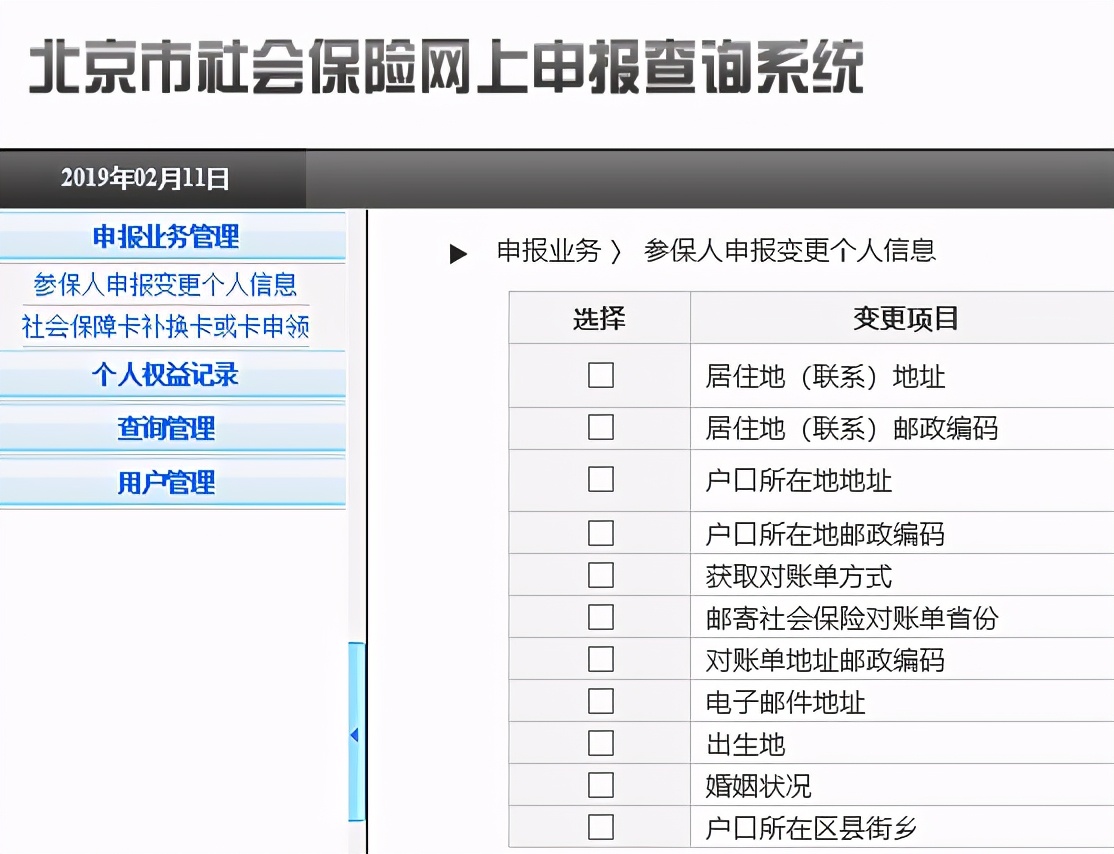点击「参保人申报变更个人信息」链接
This screenshot has width=1114, height=854.
coord(166,286)
